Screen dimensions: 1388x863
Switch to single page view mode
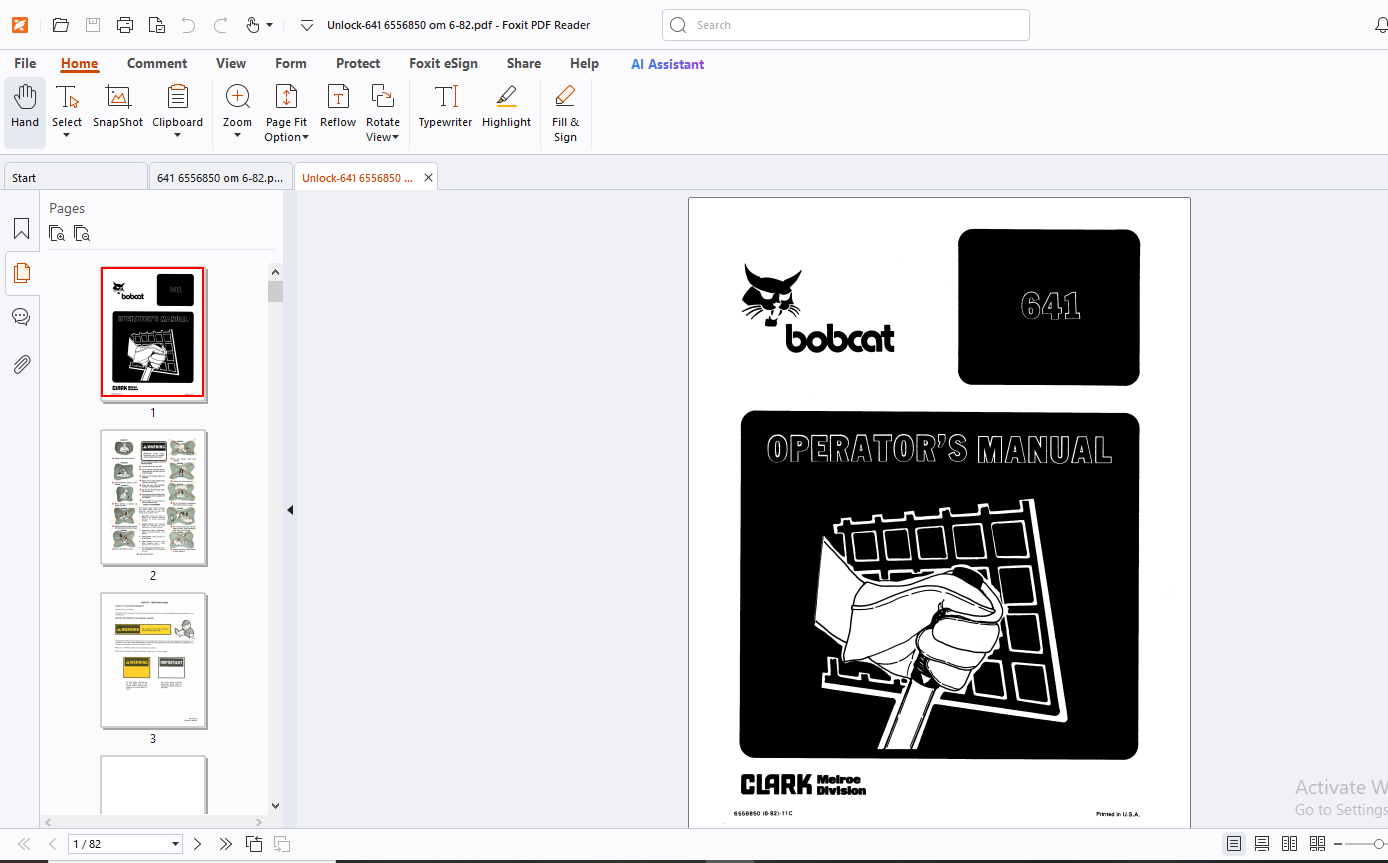pos(1234,844)
